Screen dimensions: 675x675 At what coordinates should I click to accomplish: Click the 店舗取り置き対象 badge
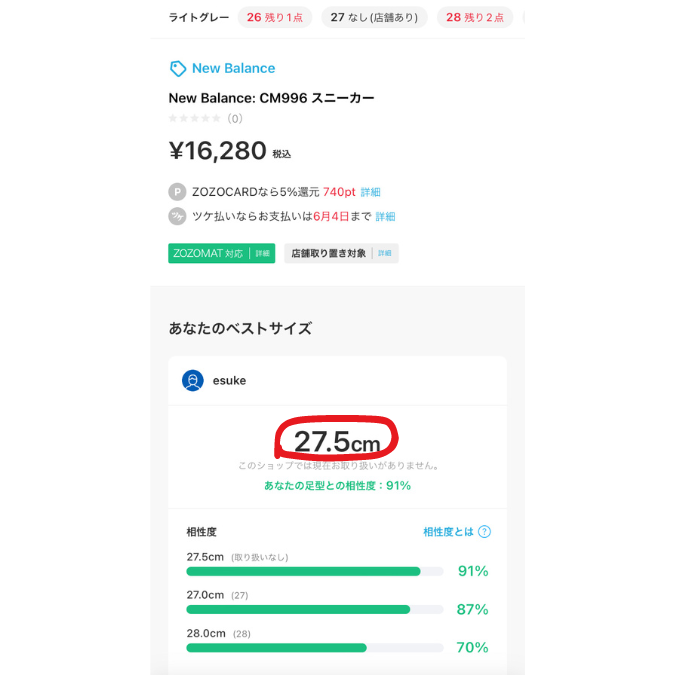(341, 254)
